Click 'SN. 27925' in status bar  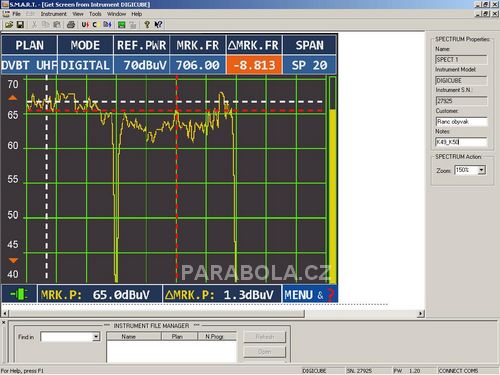coord(359,371)
